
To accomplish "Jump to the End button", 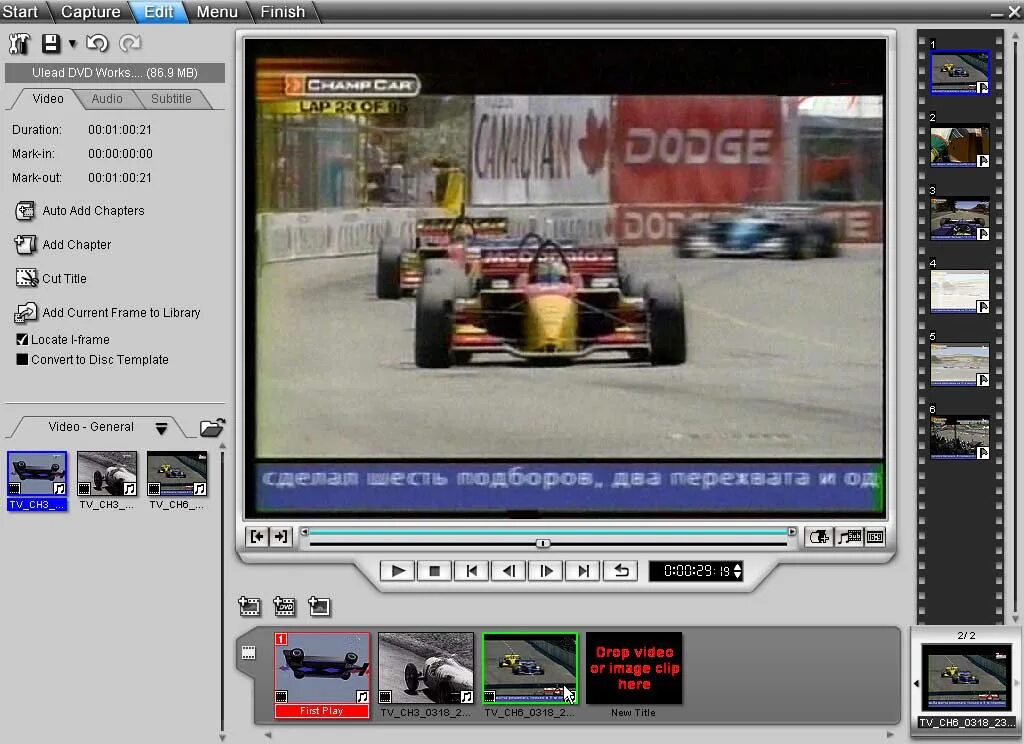I will click(x=583, y=571).
